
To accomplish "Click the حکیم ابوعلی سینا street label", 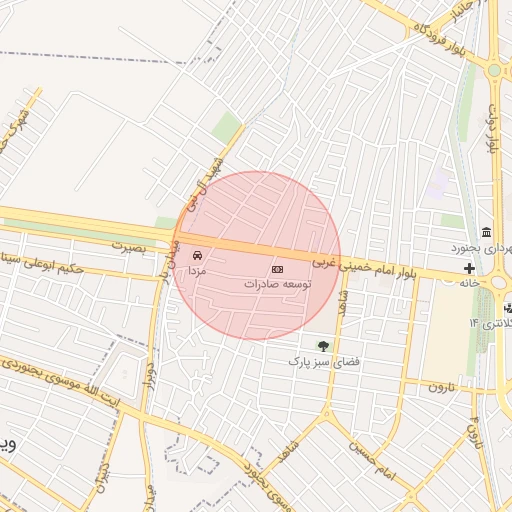I will 42,264.
